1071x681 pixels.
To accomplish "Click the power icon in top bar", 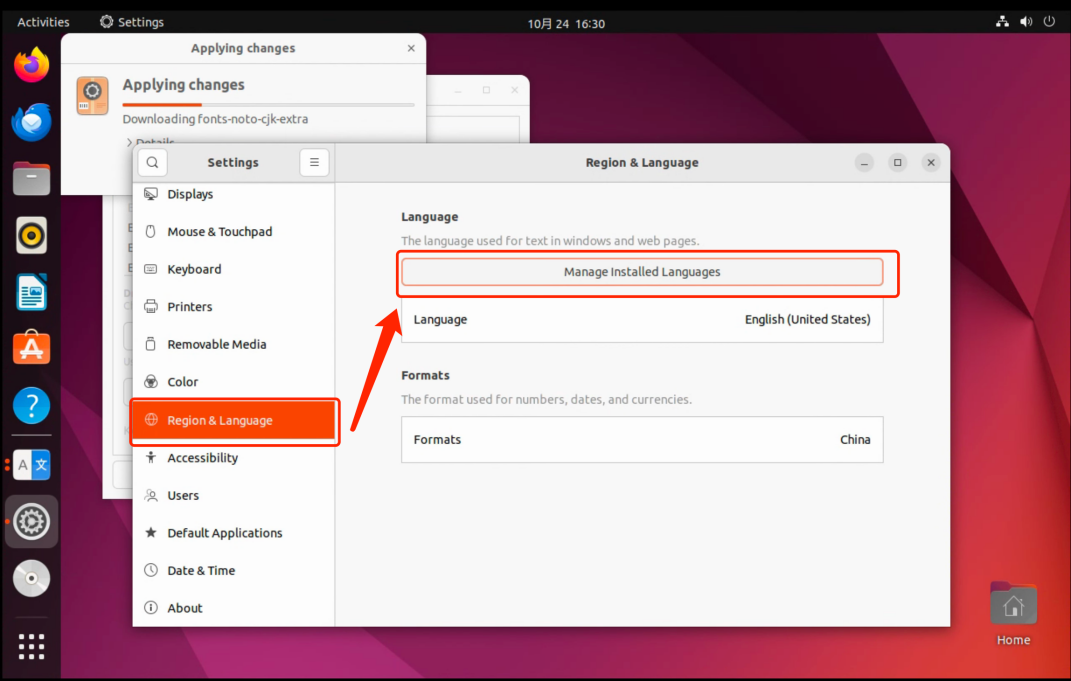I will point(1049,22).
